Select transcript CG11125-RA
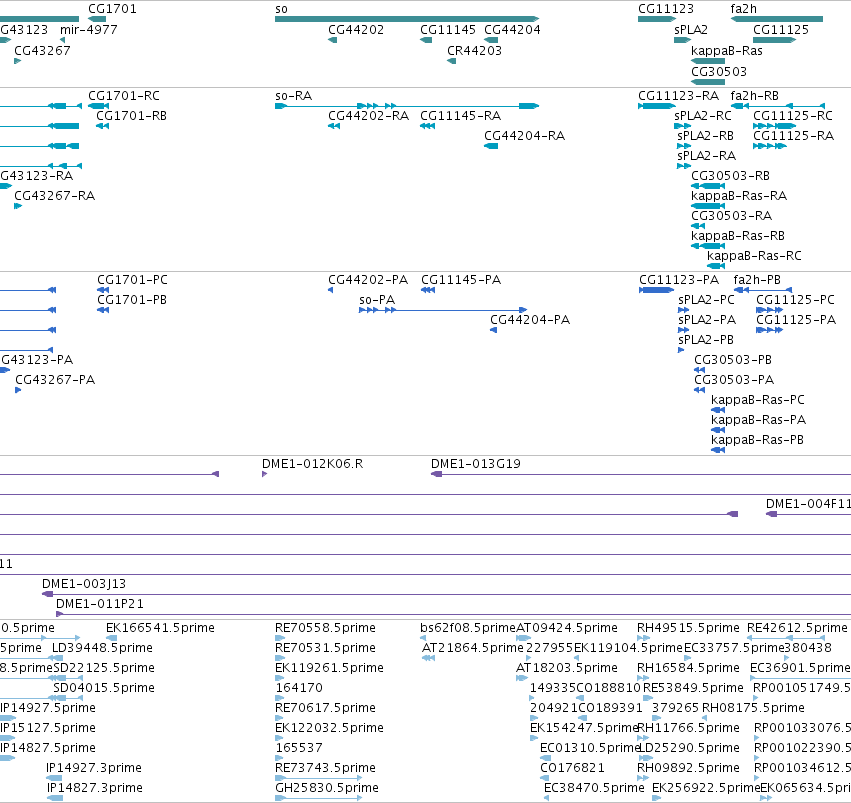 [x=793, y=136]
